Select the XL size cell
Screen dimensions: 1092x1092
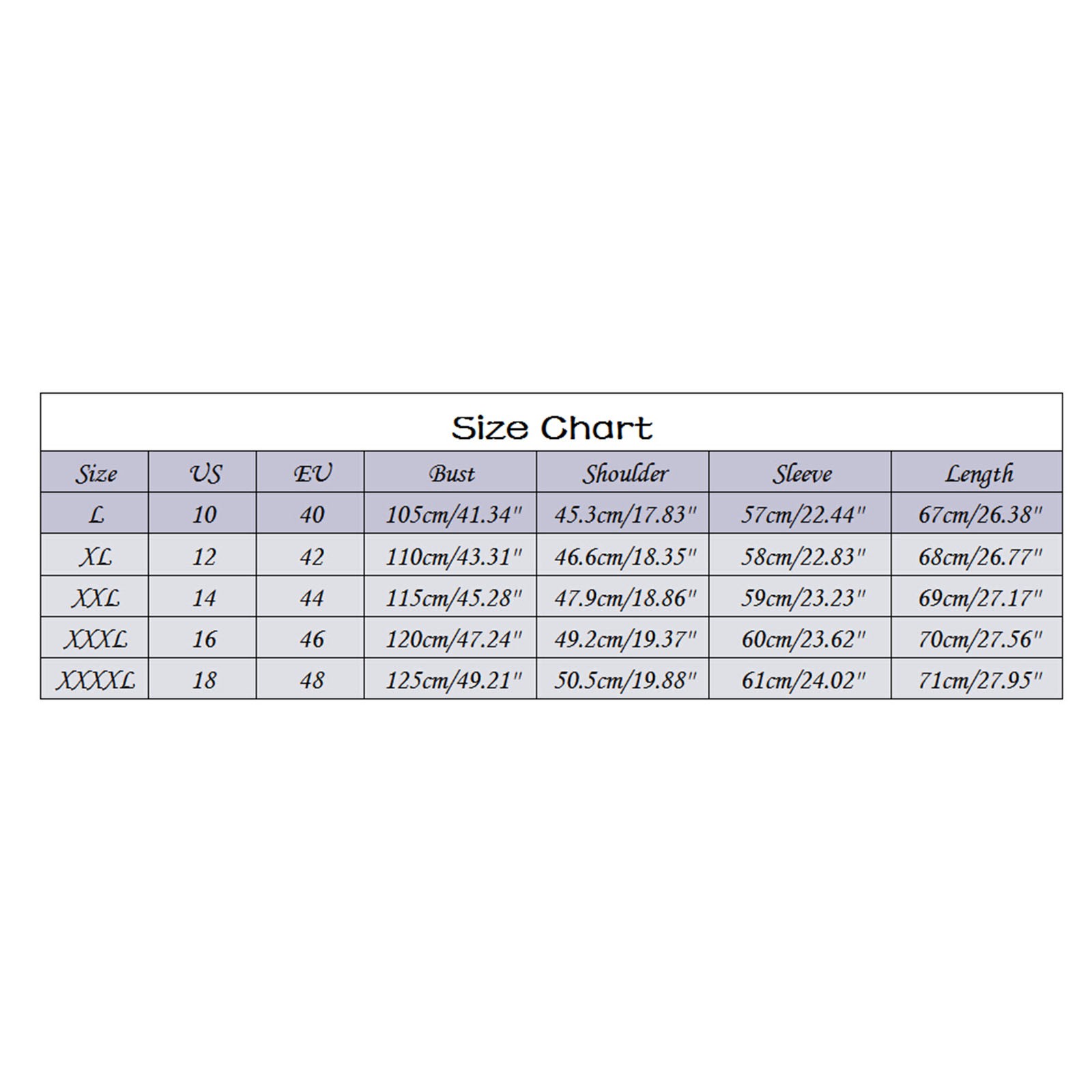click(x=95, y=556)
